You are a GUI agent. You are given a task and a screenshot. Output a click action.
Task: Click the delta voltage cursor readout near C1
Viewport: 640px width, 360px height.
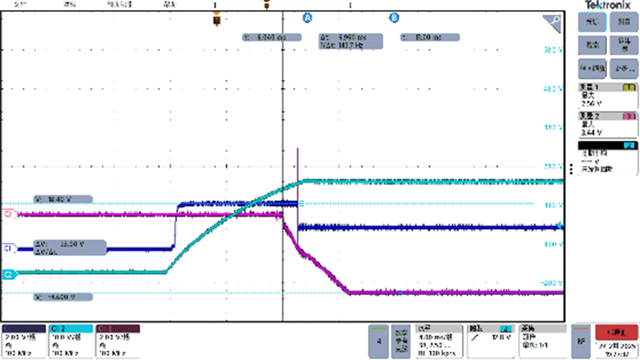click(x=70, y=248)
